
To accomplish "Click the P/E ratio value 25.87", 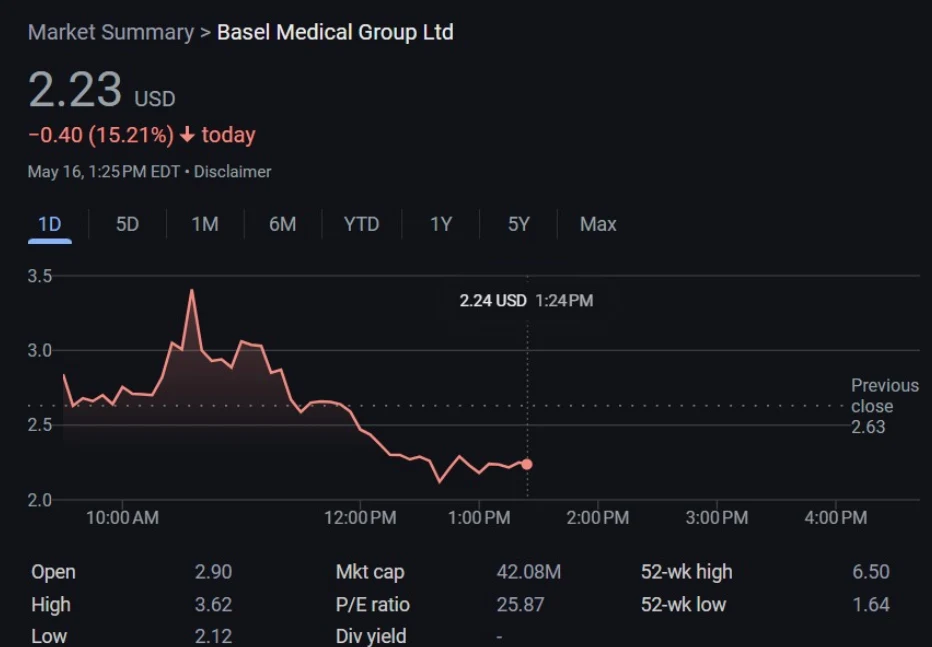I will (x=520, y=605).
